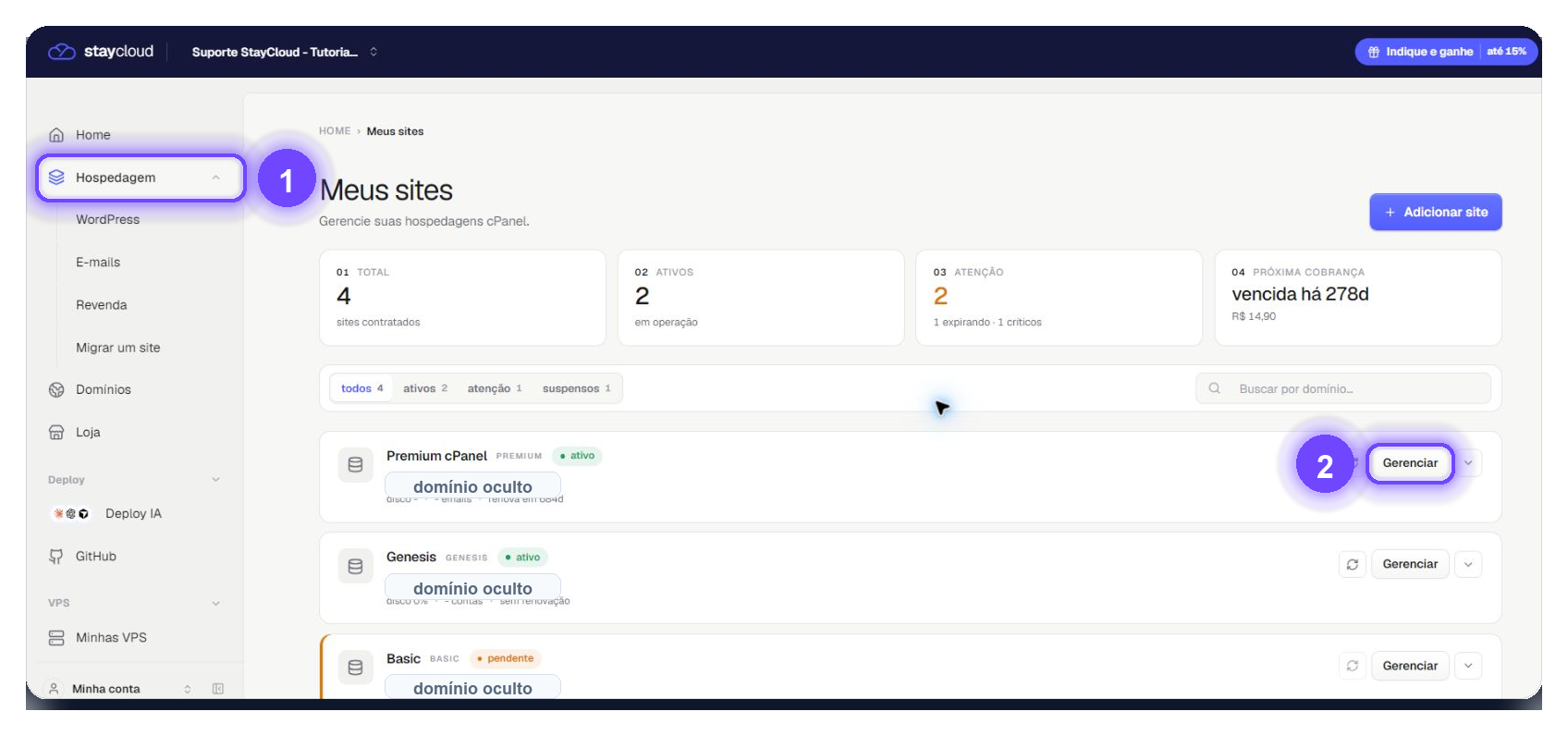Click the search magnifier icon
This screenshot has height=736, width=1568.
(1215, 388)
